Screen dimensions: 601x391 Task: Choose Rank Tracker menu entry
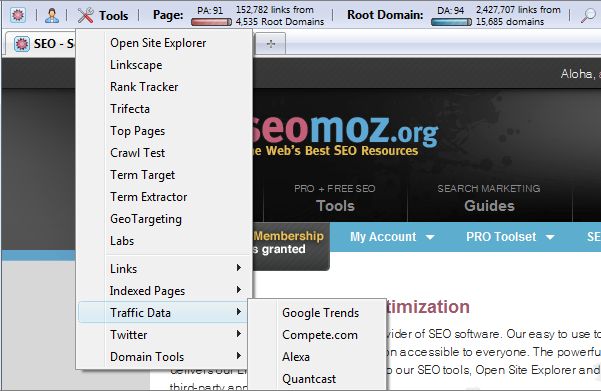coord(164,87)
